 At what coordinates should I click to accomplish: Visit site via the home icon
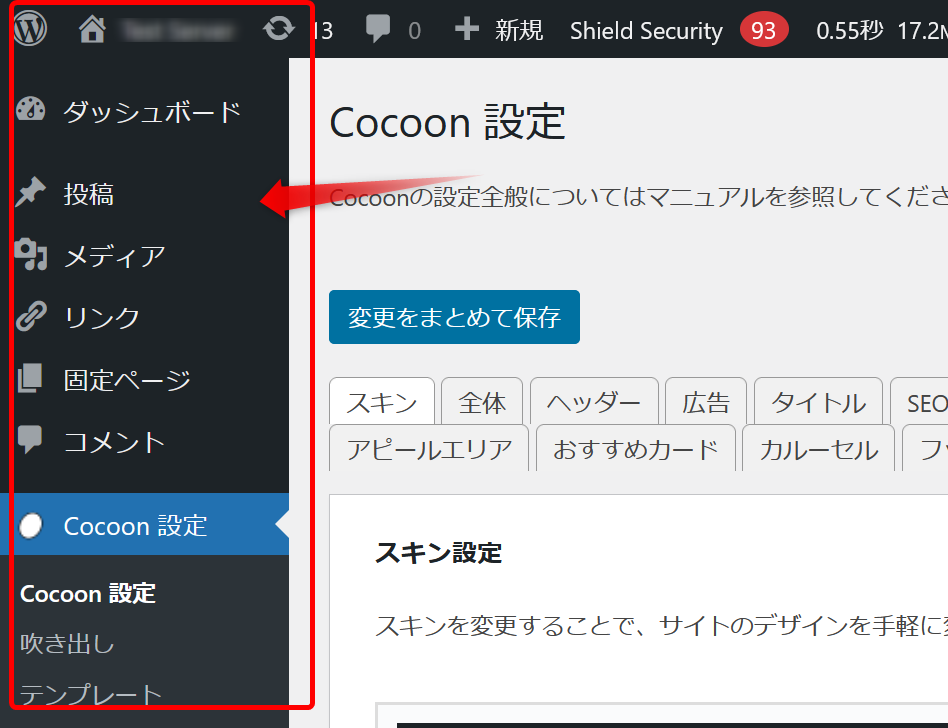[92, 30]
